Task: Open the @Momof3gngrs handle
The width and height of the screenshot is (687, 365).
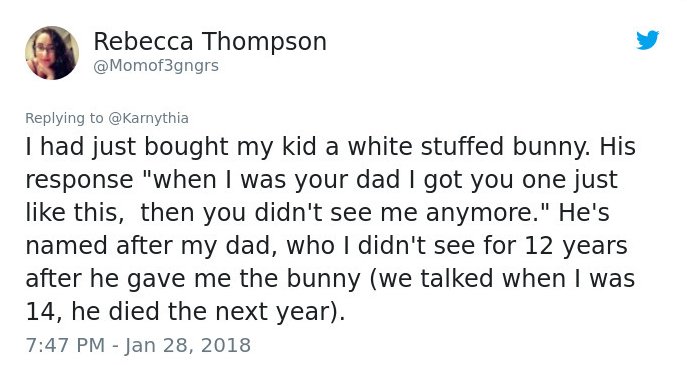Action: 156,66
